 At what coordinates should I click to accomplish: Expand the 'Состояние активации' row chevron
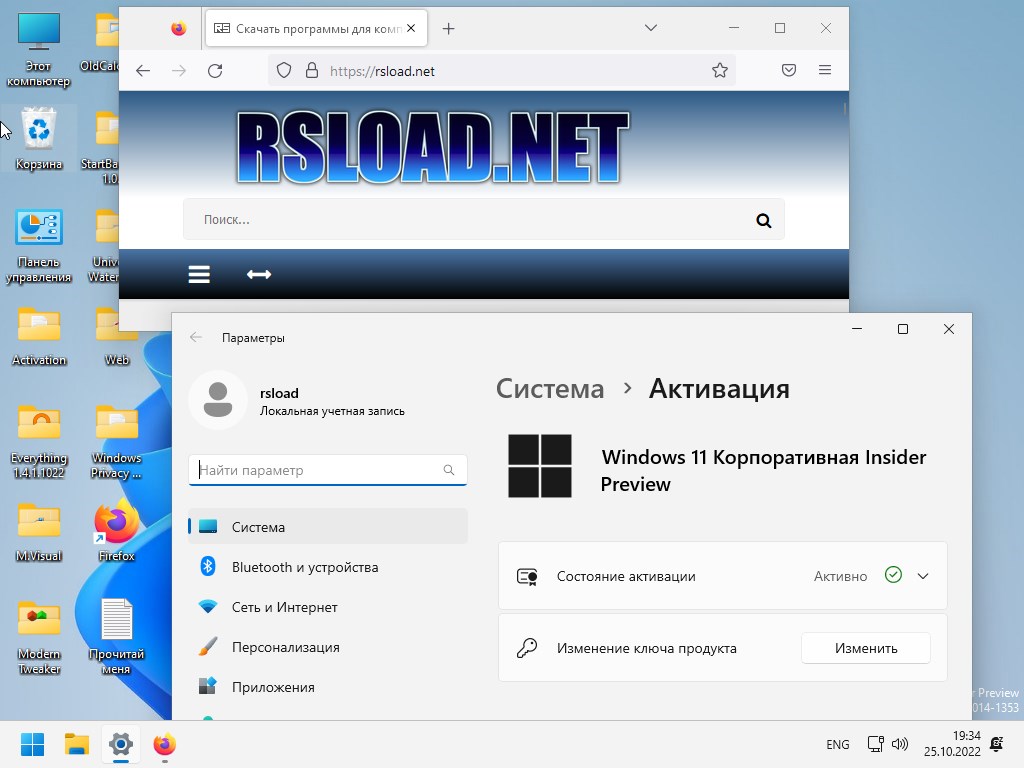(923, 576)
